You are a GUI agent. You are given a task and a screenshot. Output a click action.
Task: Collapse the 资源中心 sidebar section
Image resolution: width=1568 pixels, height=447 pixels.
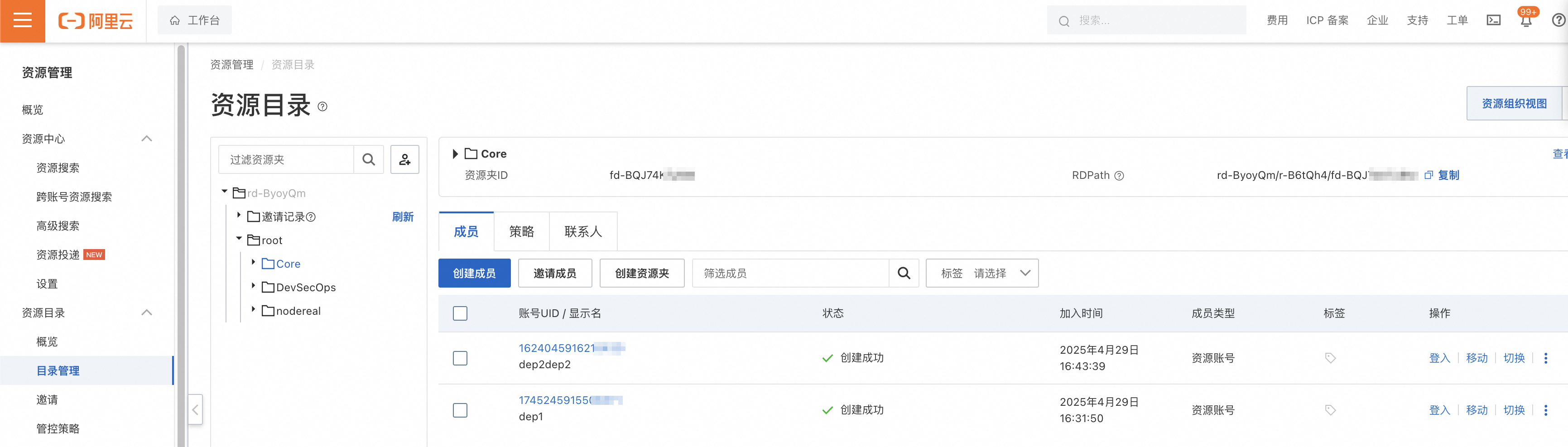147,139
